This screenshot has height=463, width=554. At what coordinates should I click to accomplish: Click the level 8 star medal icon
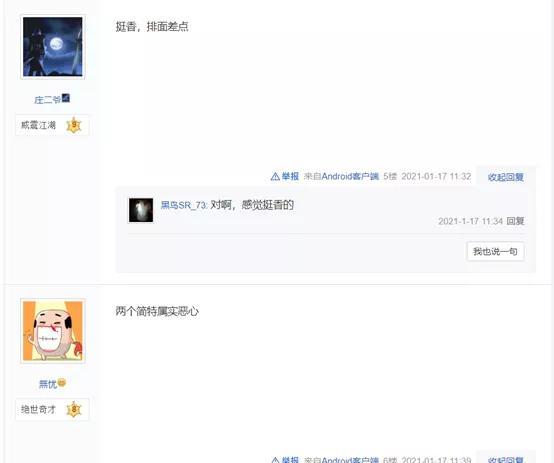[x=74, y=409]
